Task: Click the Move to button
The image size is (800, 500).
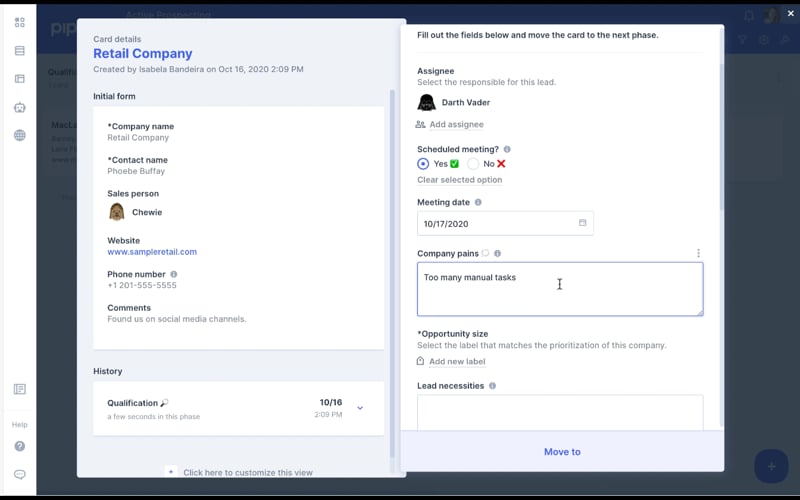Action: (561, 452)
